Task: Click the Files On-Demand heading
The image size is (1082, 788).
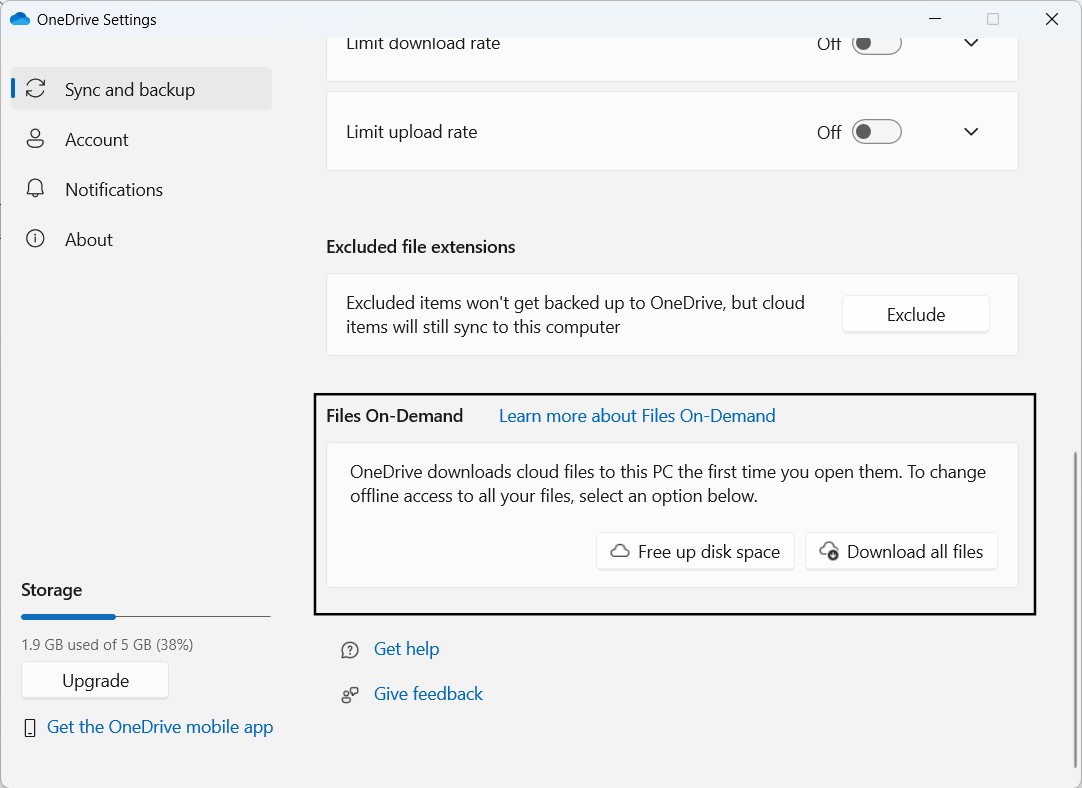Action: [x=395, y=415]
